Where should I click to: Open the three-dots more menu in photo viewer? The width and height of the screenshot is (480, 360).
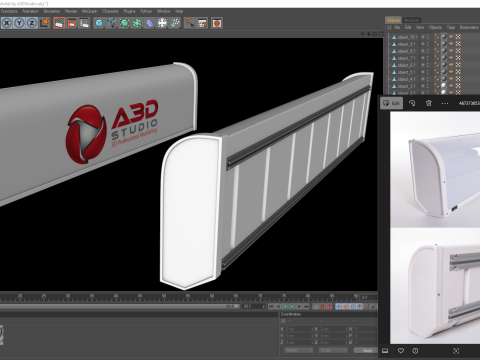coord(445,103)
